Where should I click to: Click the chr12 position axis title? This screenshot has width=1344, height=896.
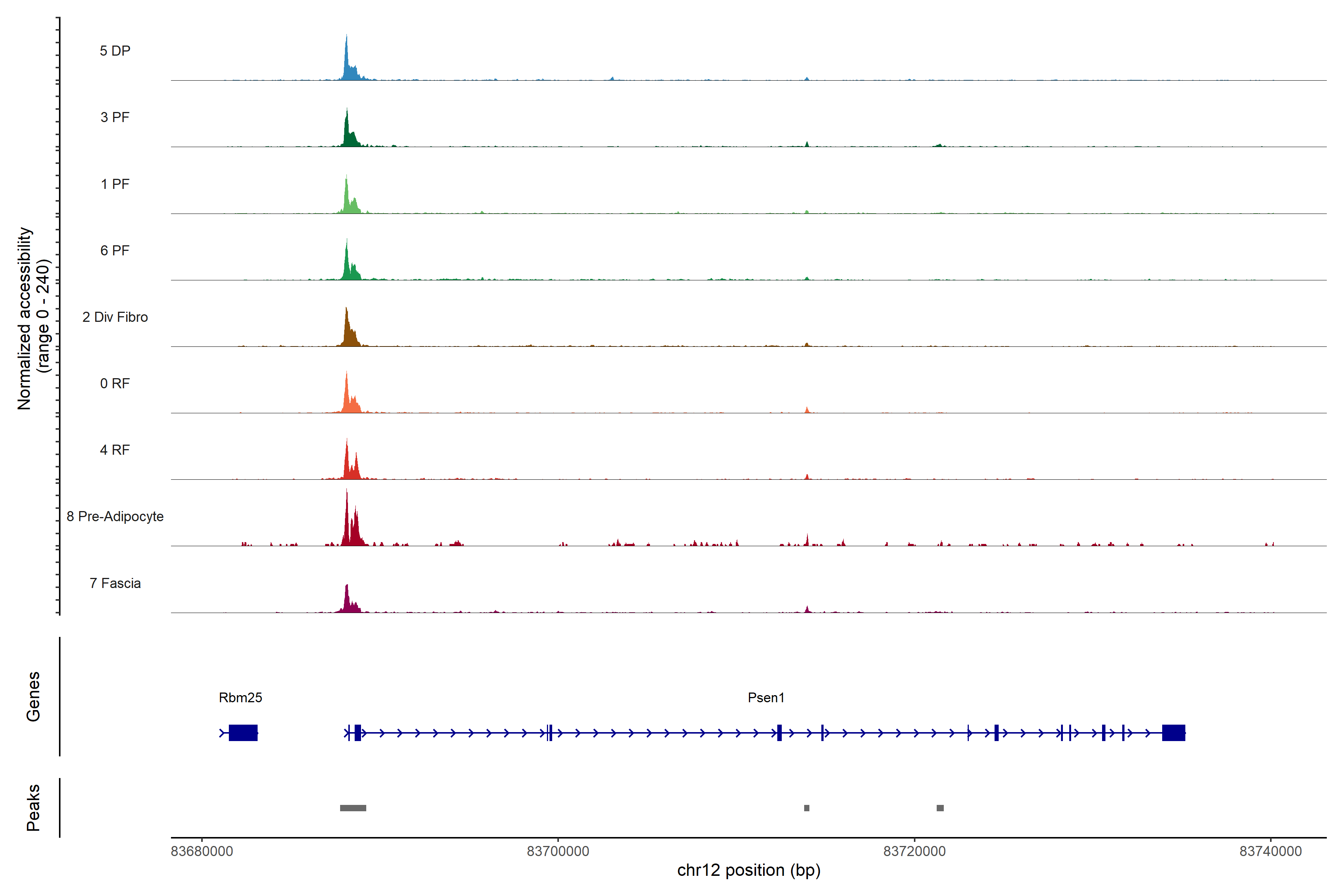(749, 870)
